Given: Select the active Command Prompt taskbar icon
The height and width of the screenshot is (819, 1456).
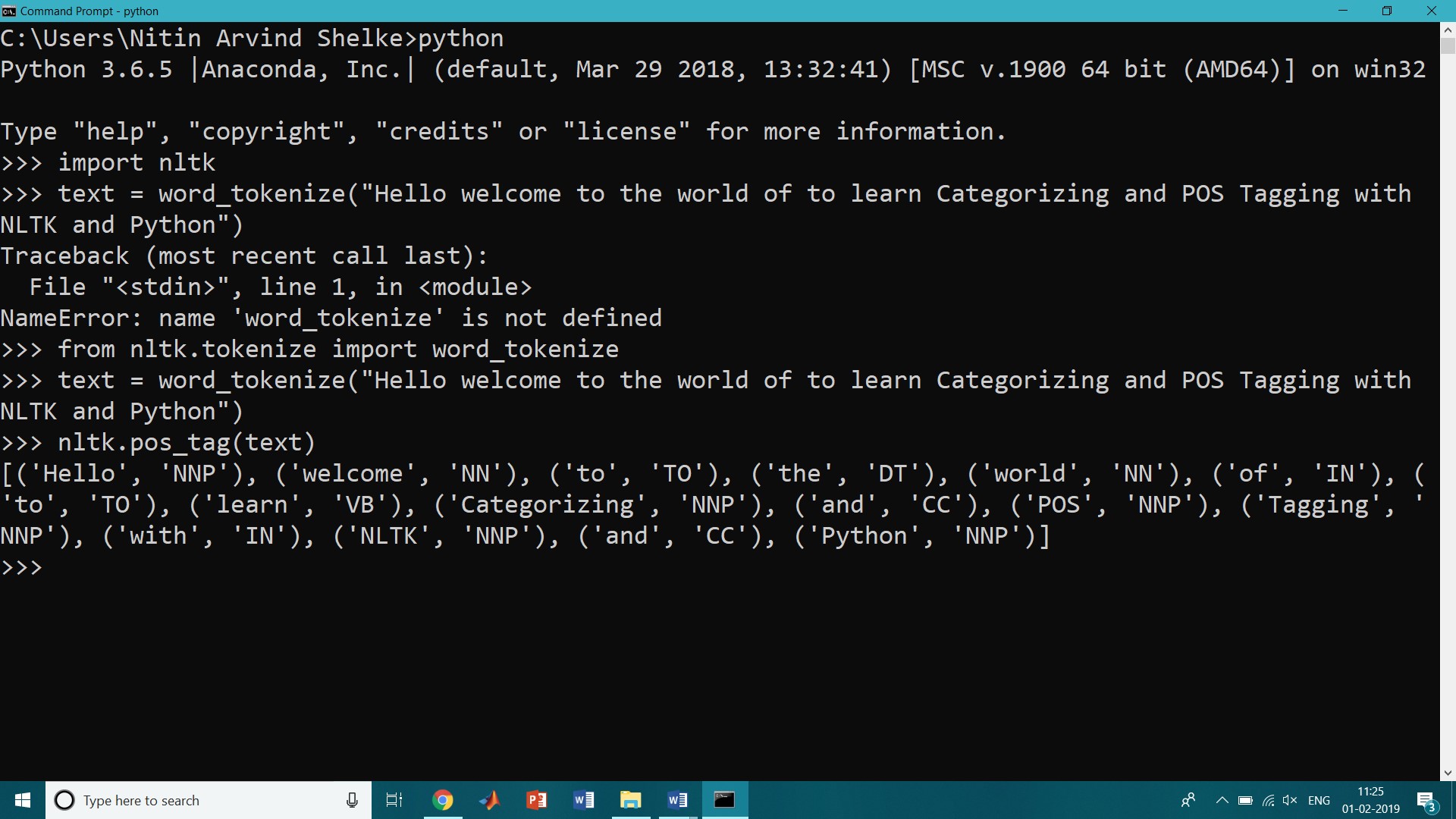Looking at the screenshot, I should 725,800.
